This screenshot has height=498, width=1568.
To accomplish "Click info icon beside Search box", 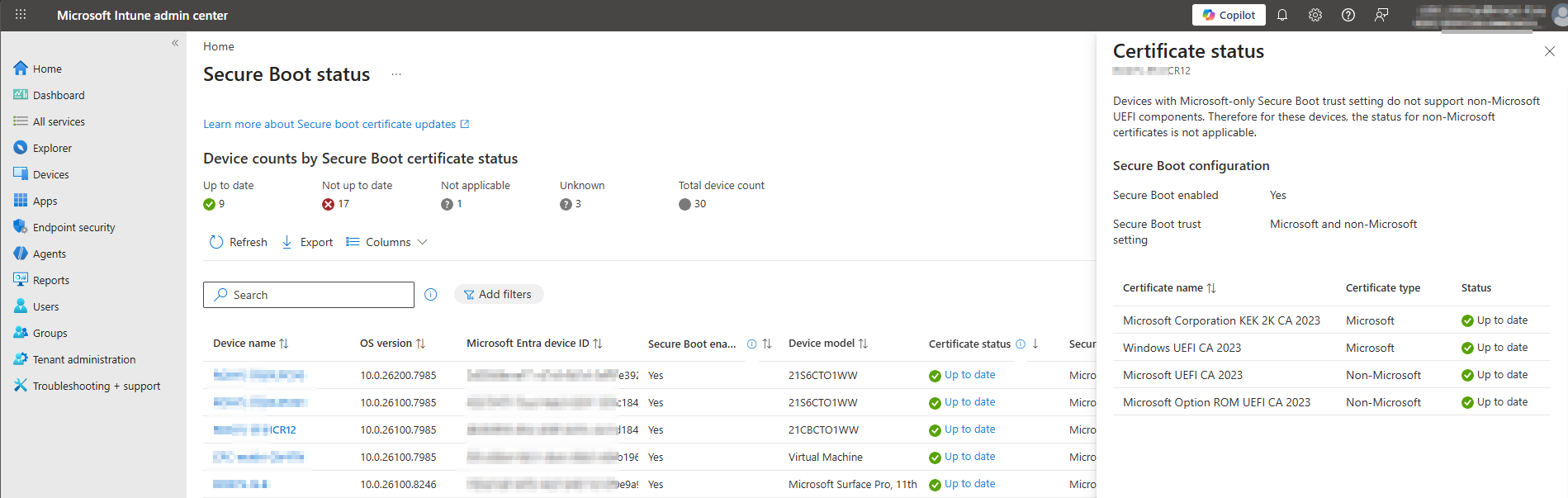I will click(431, 295).
